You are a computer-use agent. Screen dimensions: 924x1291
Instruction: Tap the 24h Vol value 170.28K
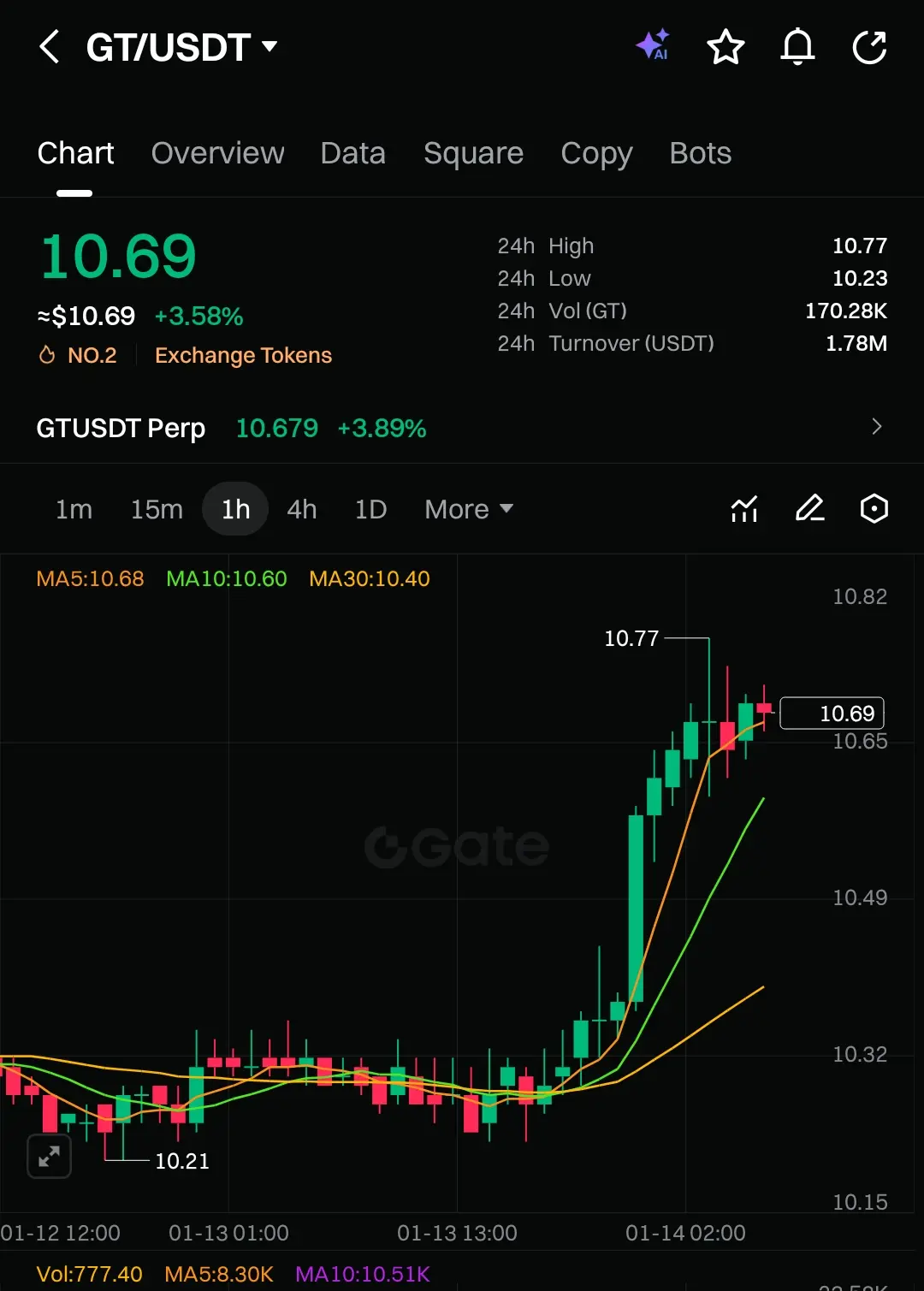[846, 311]
